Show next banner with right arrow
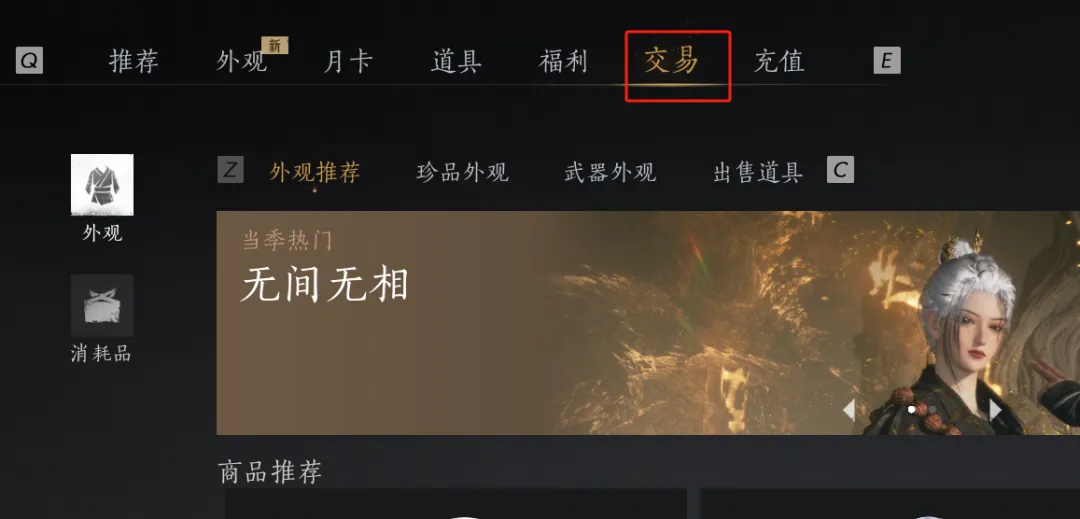This screenshot has height=519, width=1080. [x=995, y=410]
